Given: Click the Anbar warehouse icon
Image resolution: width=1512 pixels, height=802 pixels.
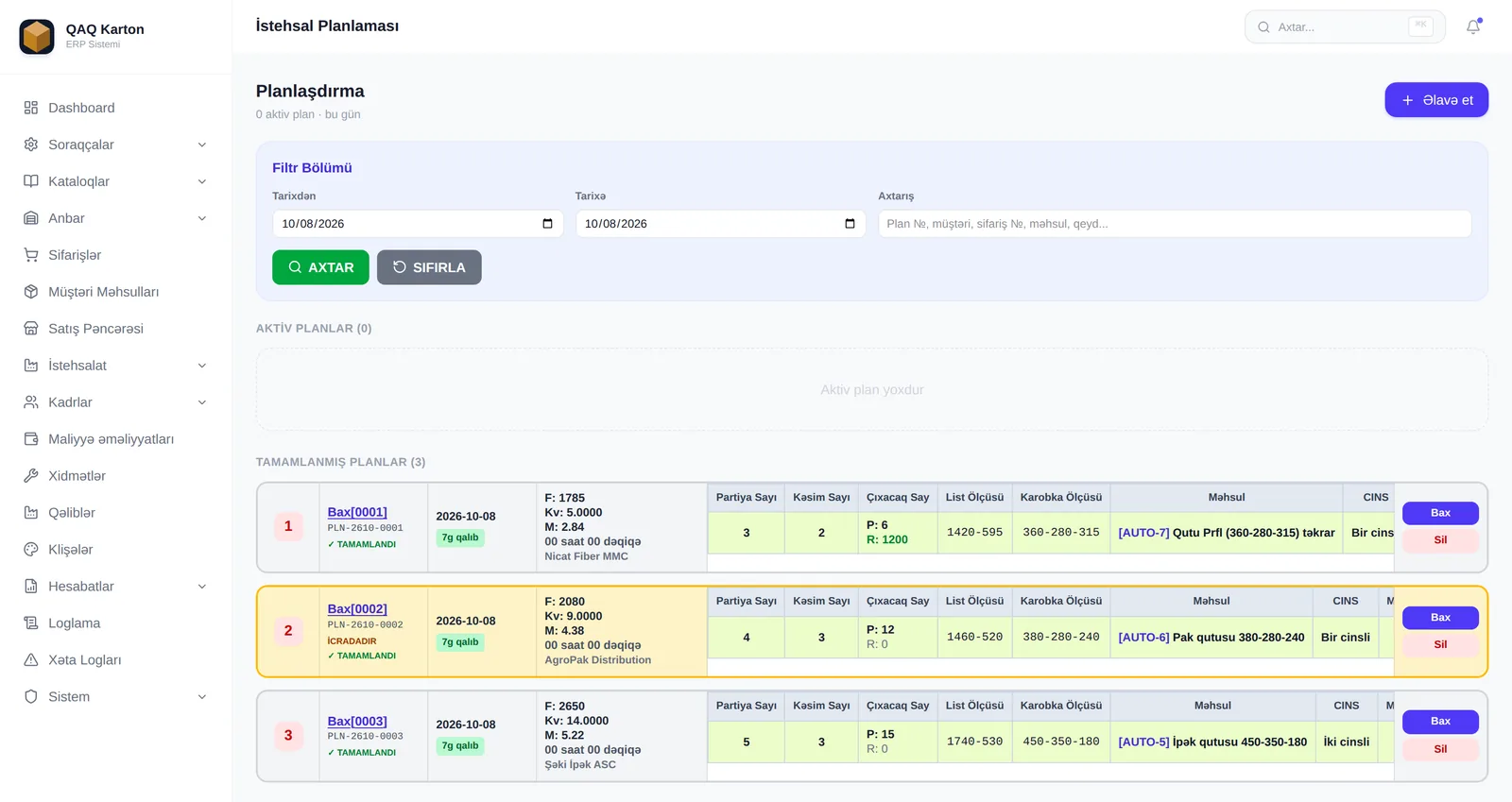Looking at the screenshot, I should click(31, 218).
